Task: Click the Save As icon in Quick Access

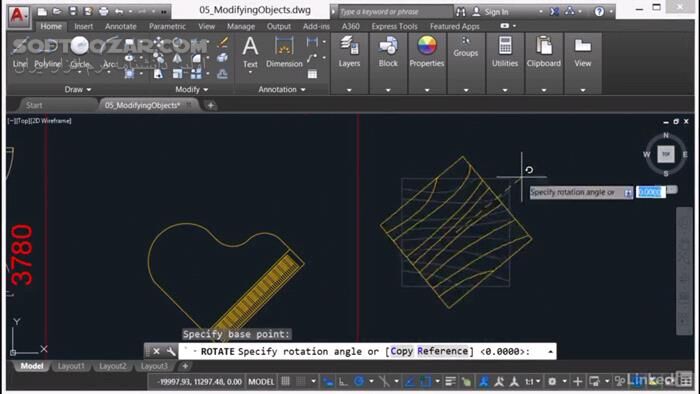Action: 88,11
